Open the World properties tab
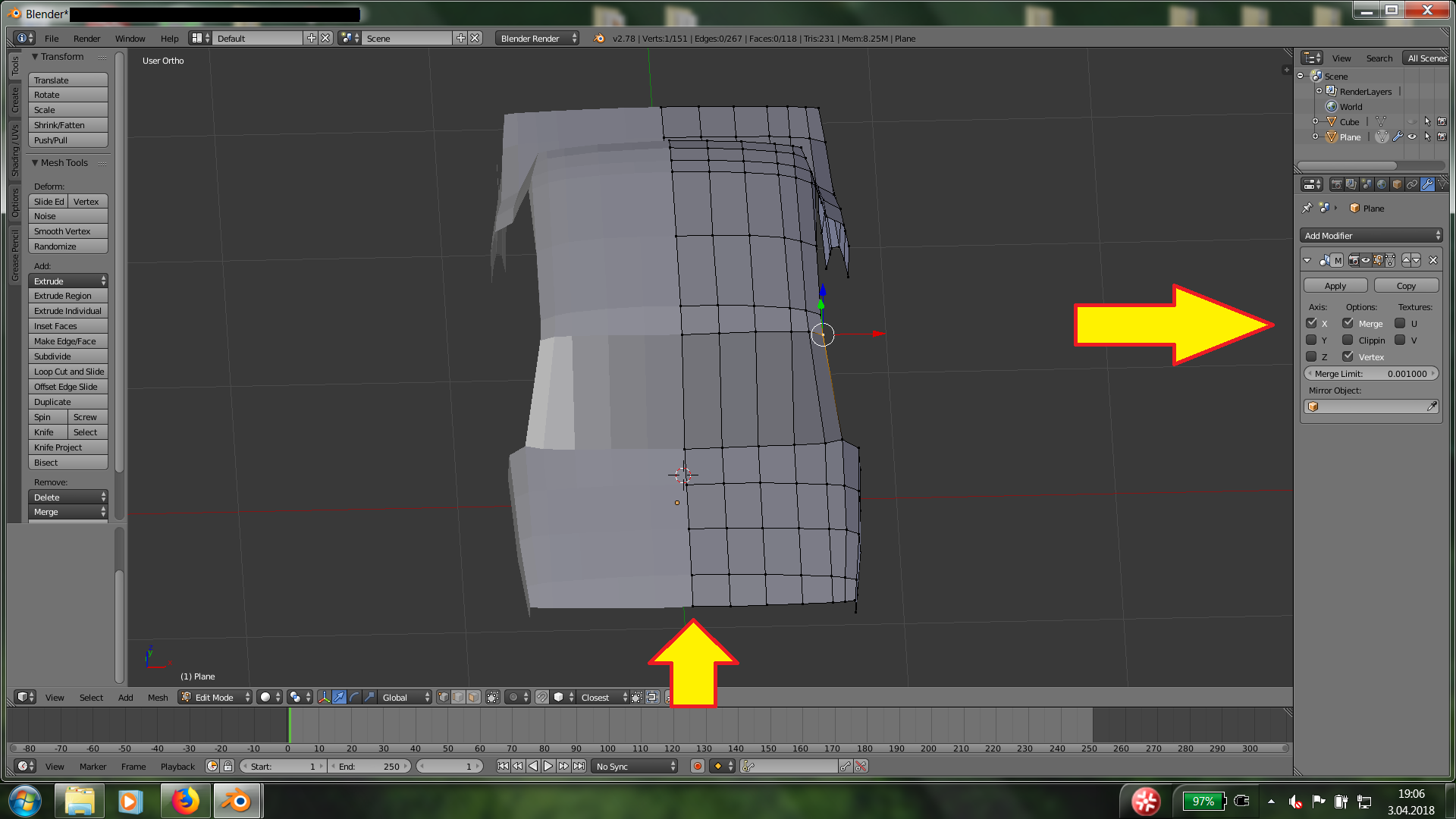 tap(1382, 184)
